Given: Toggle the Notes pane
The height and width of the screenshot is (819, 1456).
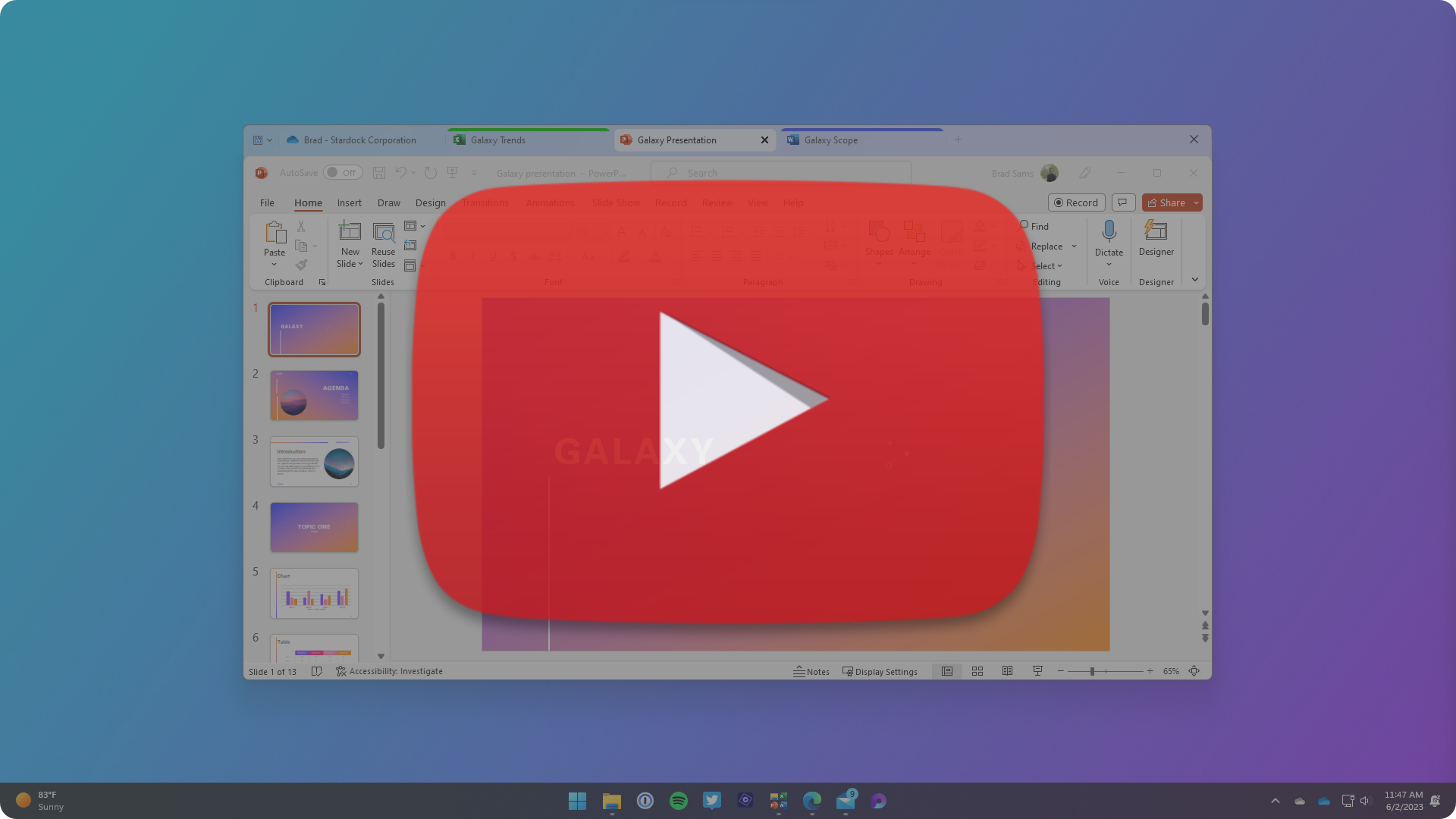Looking at the screenshot, I should (x=811, y=671).
